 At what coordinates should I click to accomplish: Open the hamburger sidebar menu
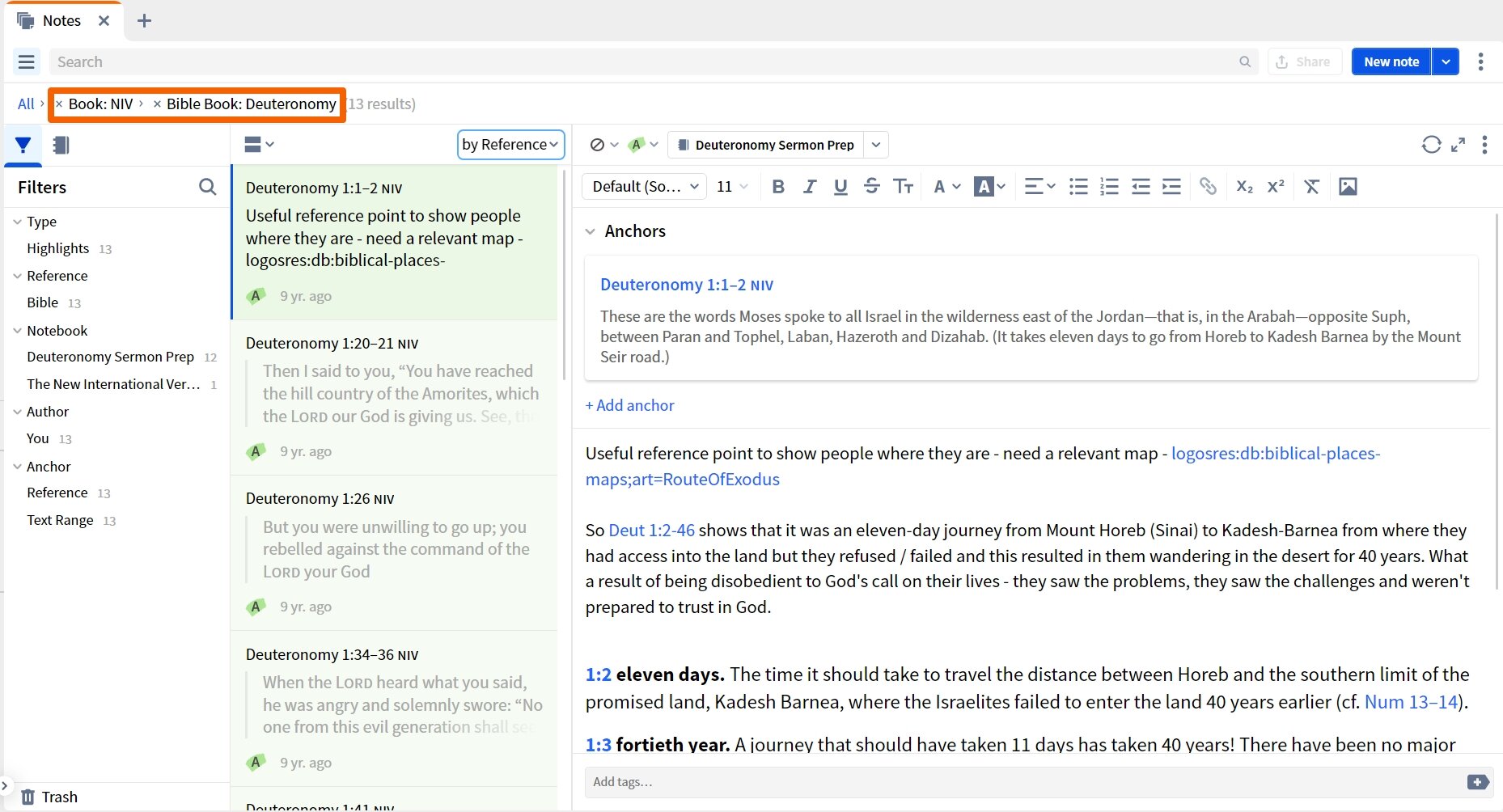point(26,61)
